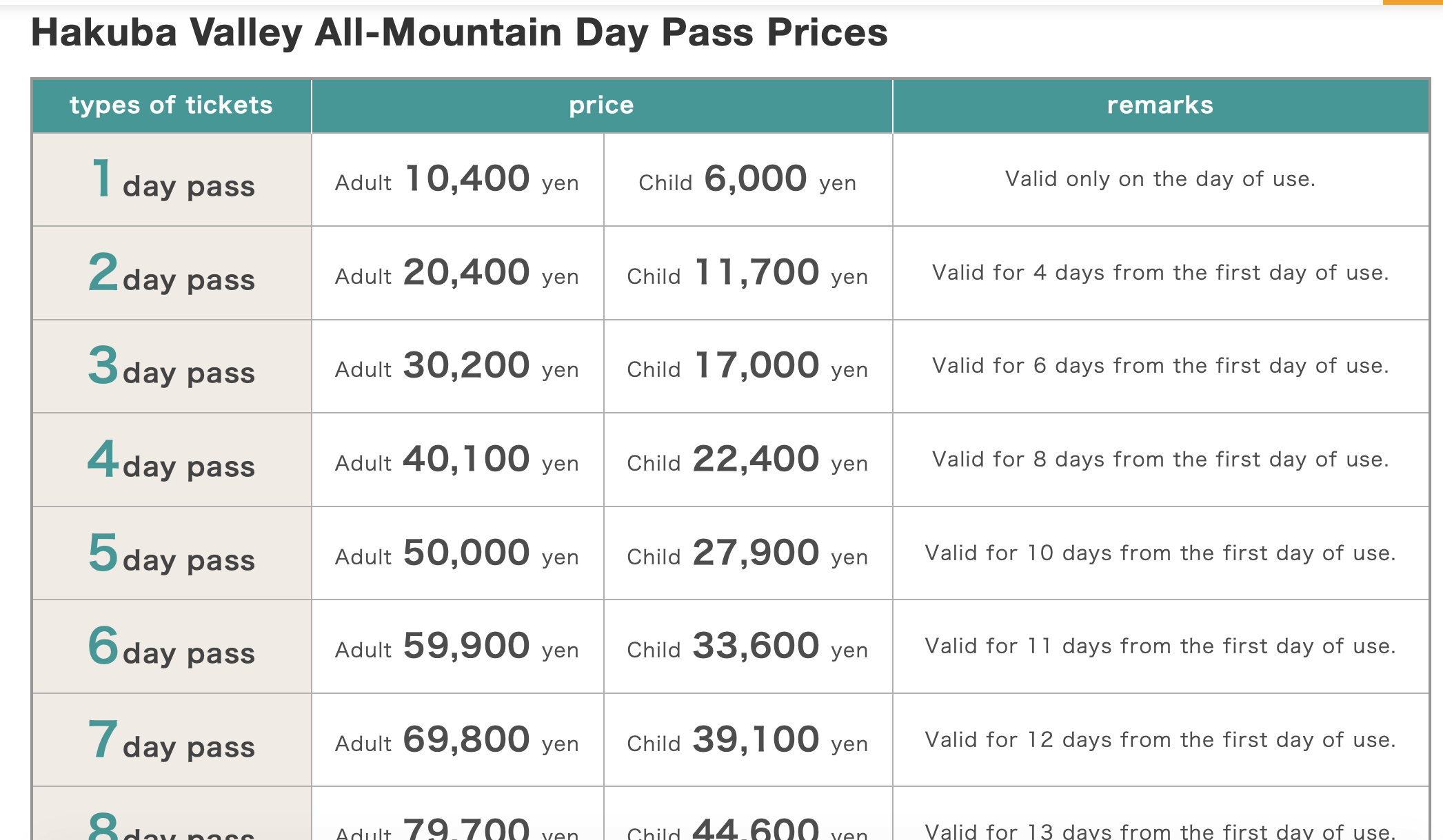This screenshot has width=1443, height=840.
Task: Select the 'price' column header
Action: tap(601, 105)
